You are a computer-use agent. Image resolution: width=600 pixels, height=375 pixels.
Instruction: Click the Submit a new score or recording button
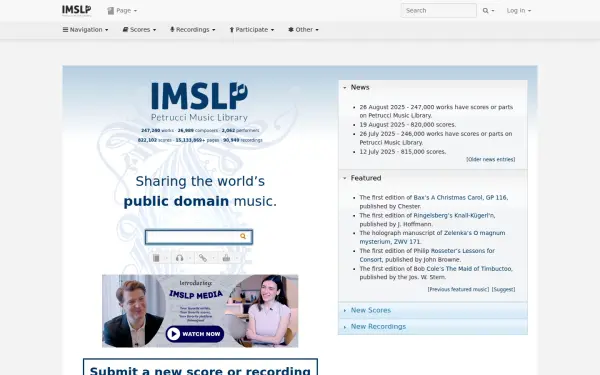[x=200, y=367]
